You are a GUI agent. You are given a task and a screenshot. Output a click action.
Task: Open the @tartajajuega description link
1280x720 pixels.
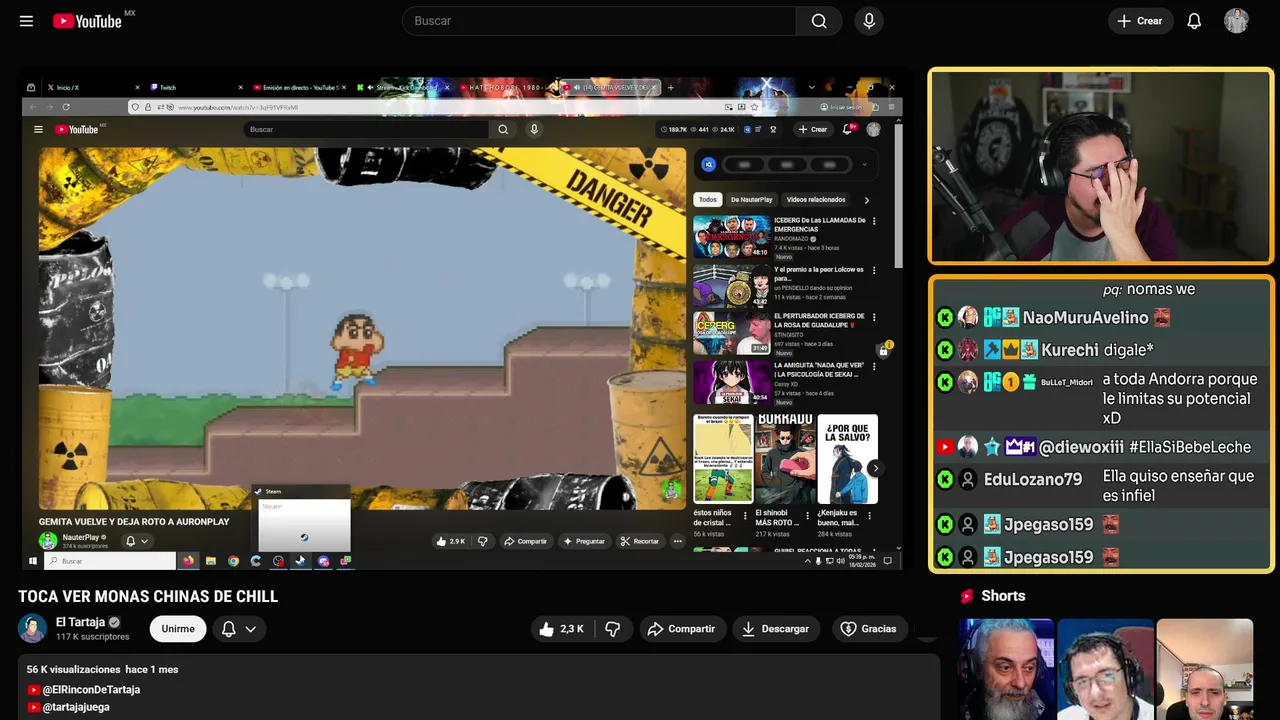pos(75,707)
